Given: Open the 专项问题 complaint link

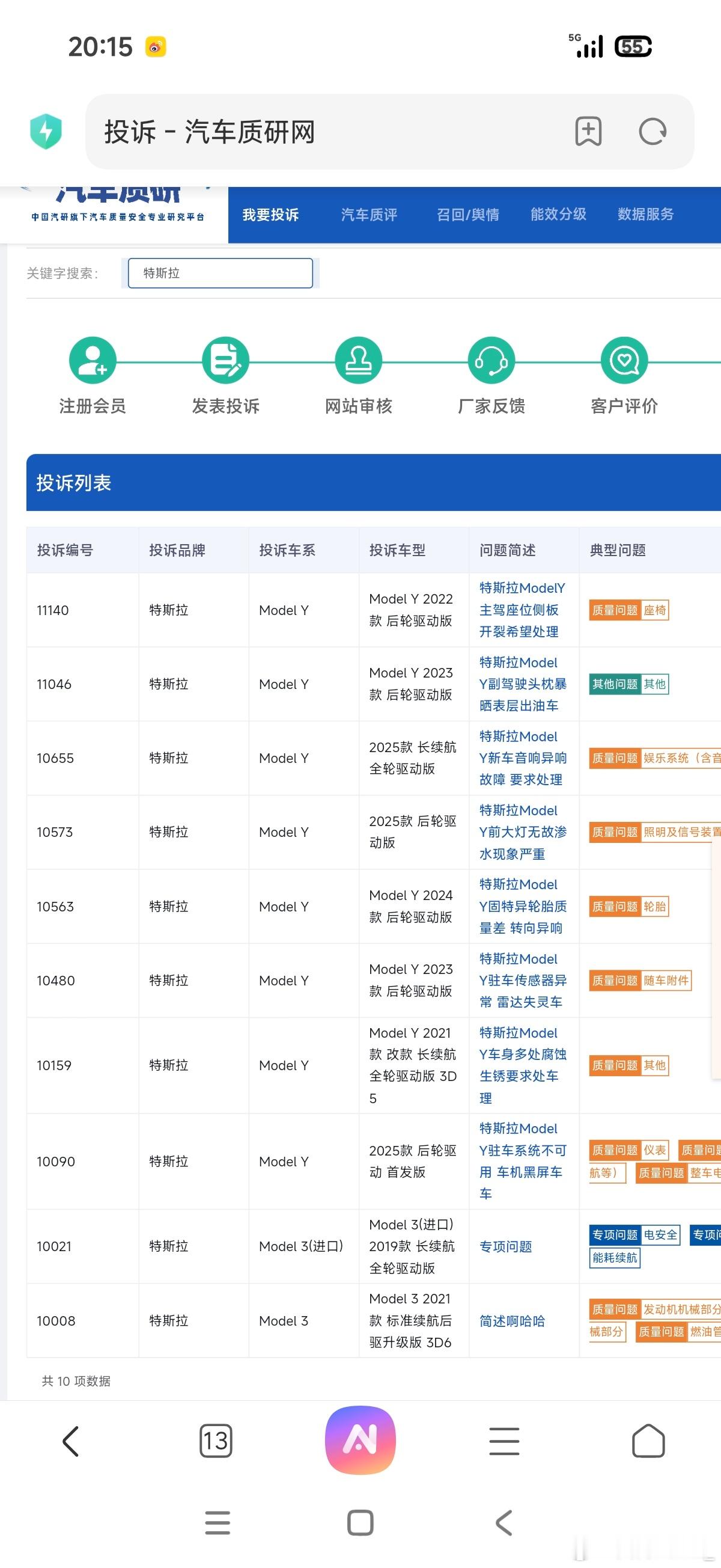Looking at the screenshot, I should coord(506,1246).
